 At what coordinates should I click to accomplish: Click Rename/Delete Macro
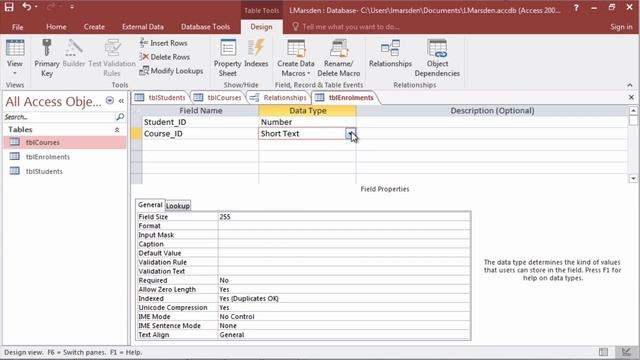click(339, 58)
